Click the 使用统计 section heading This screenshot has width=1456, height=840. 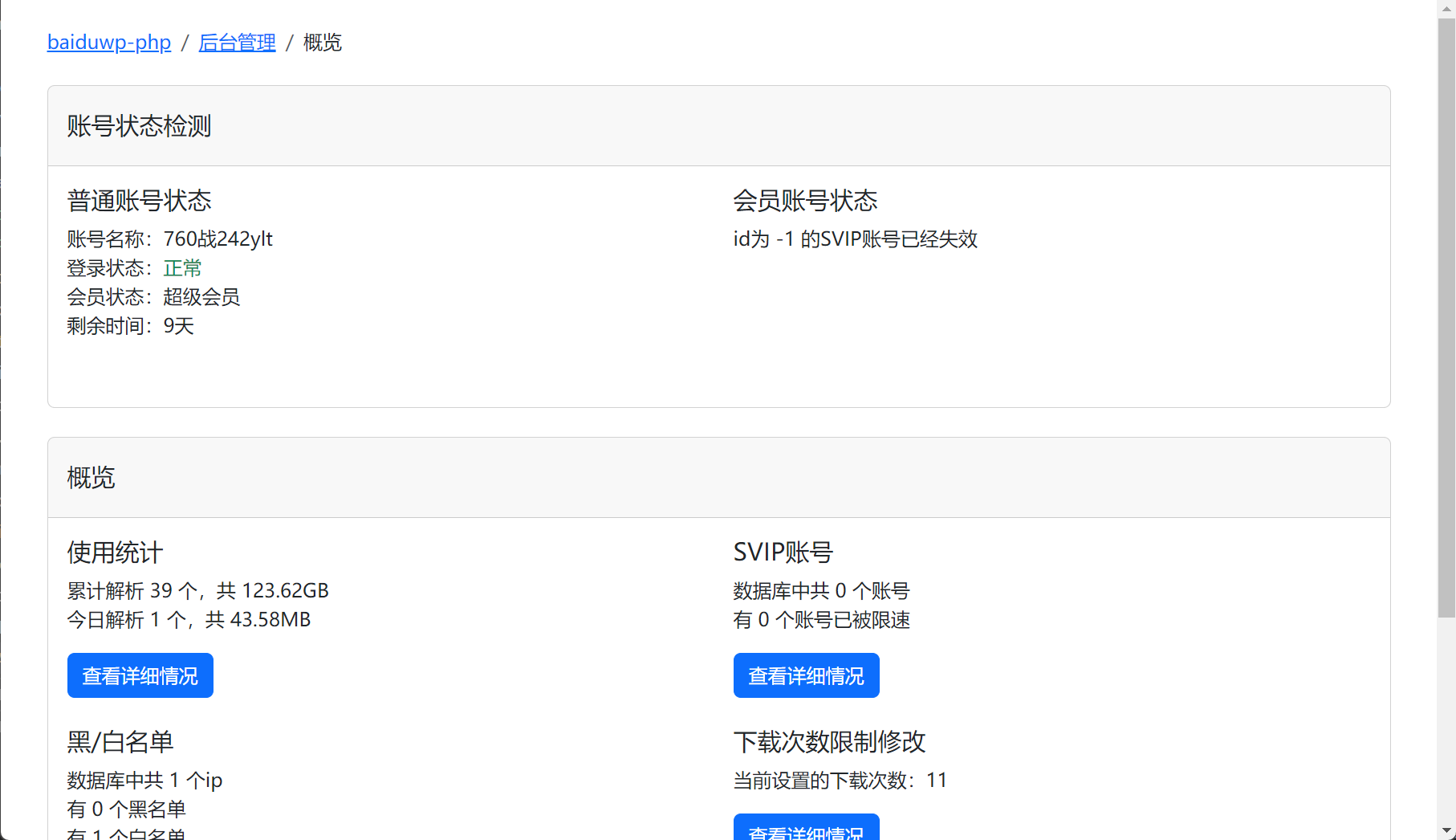coord(113,553)
